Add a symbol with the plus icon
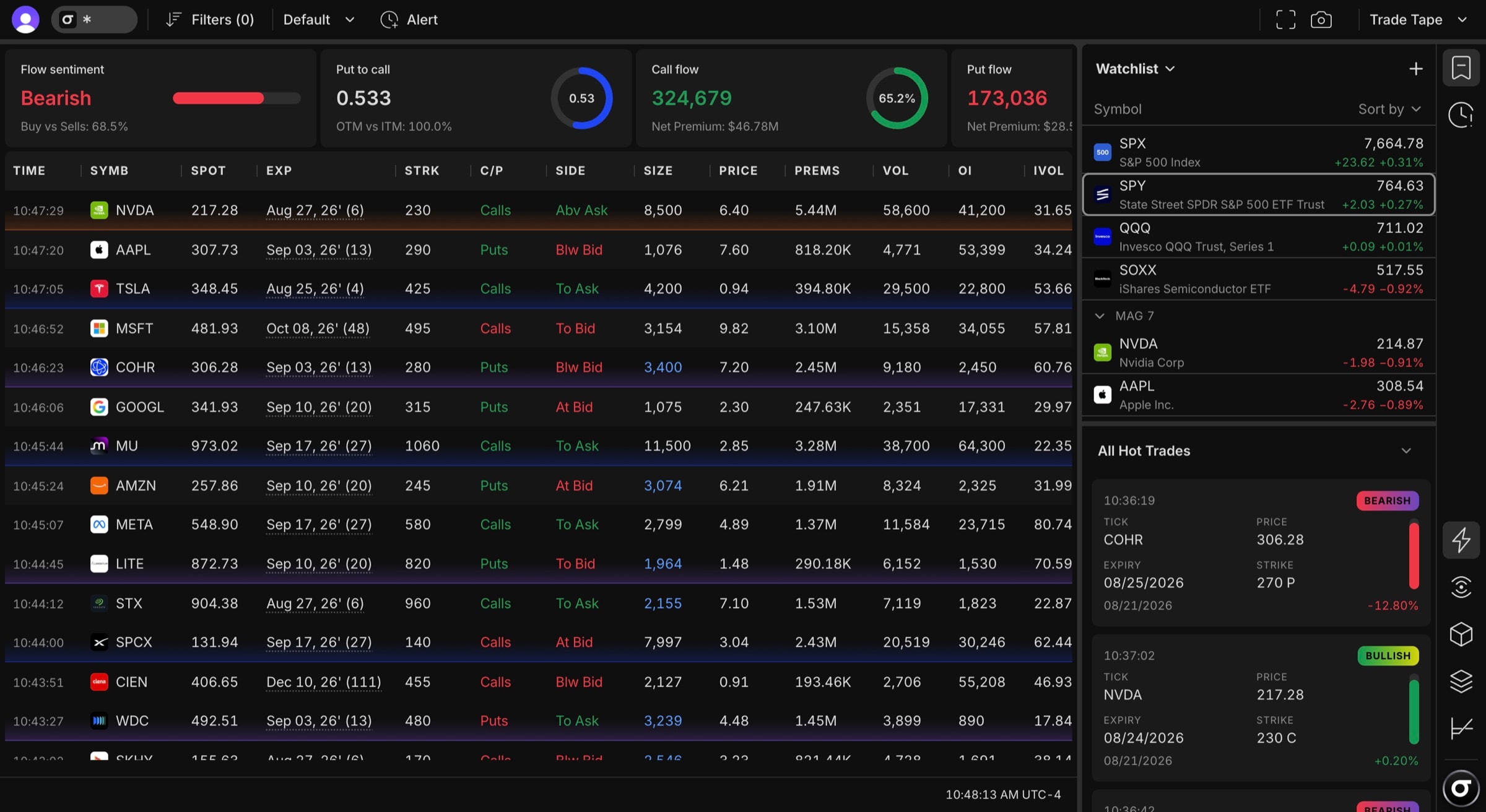This screenshot has width=1486, height=812. 1415,69
